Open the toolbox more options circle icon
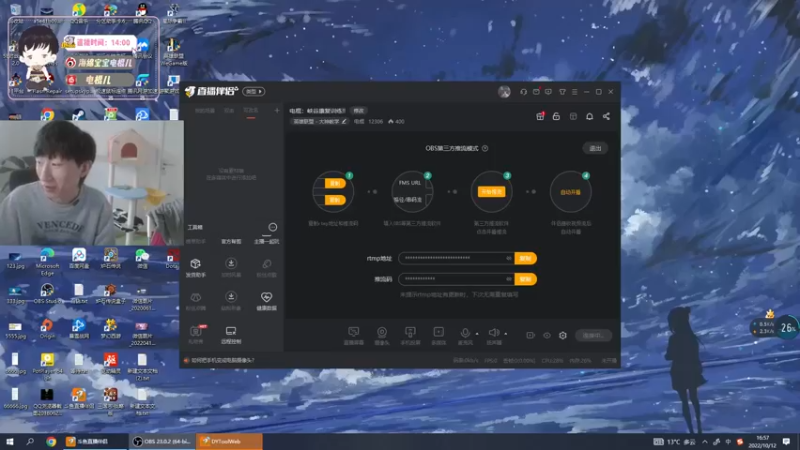800x450 pixels. coord(272,227)
